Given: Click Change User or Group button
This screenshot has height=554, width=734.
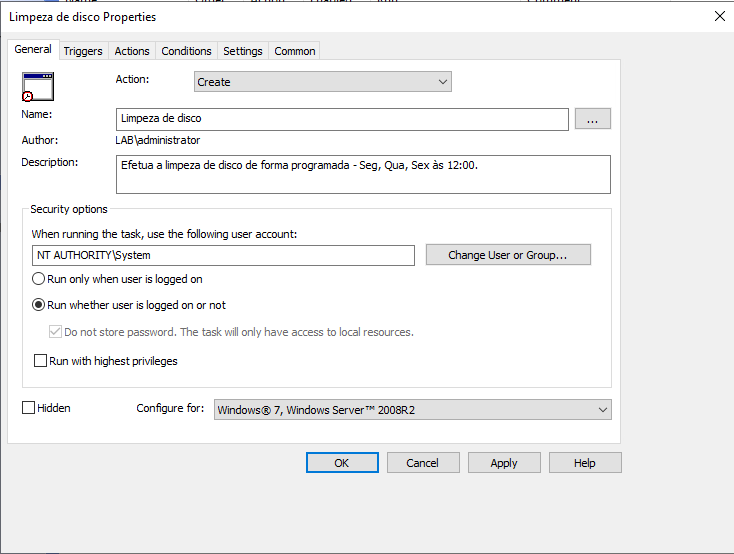Looking at the screenshot, I should [x=508, y=255].
